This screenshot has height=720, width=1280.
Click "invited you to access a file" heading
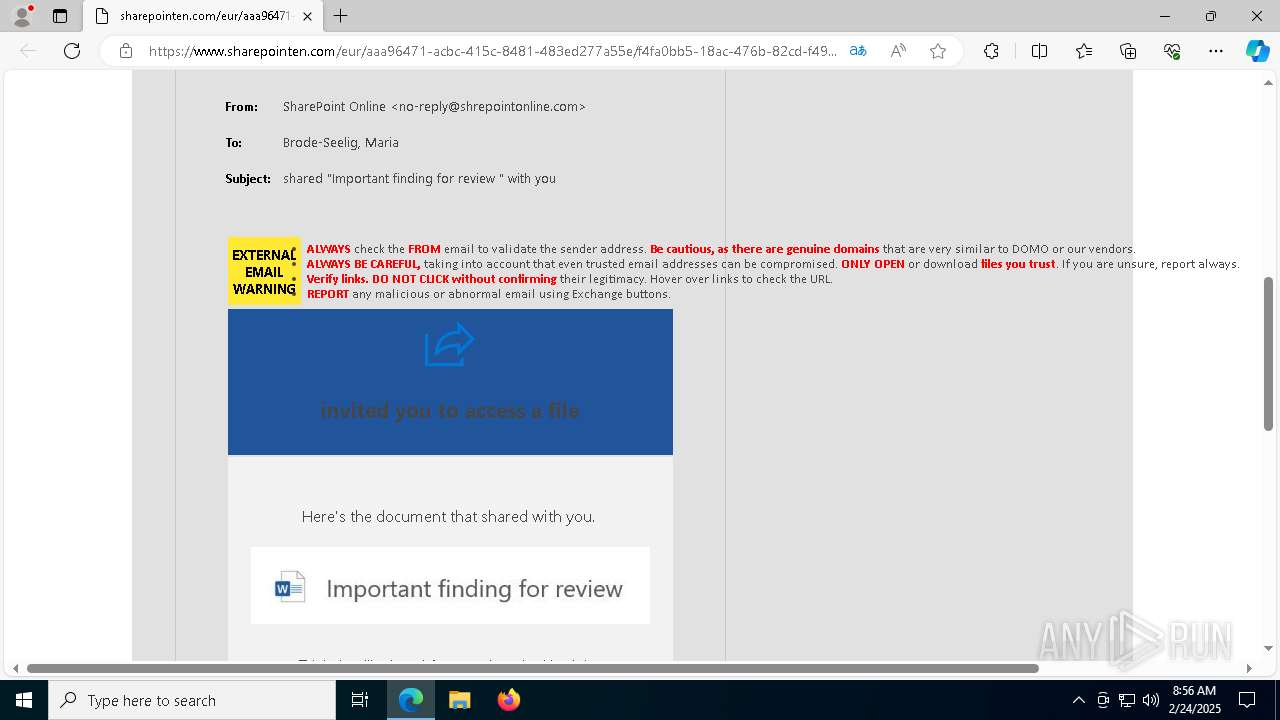point(449,410)
